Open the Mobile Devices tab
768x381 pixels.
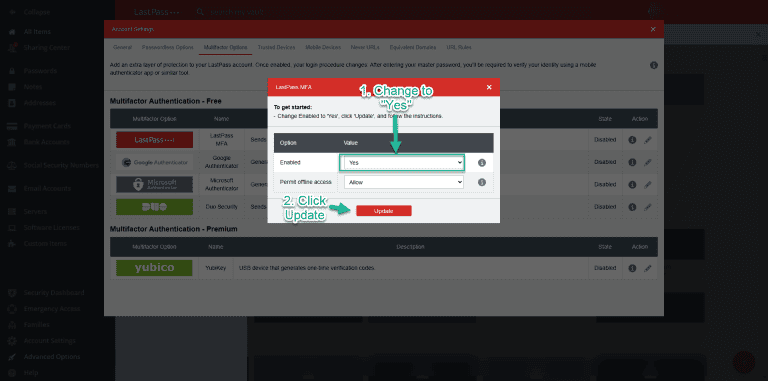[323, 48]
